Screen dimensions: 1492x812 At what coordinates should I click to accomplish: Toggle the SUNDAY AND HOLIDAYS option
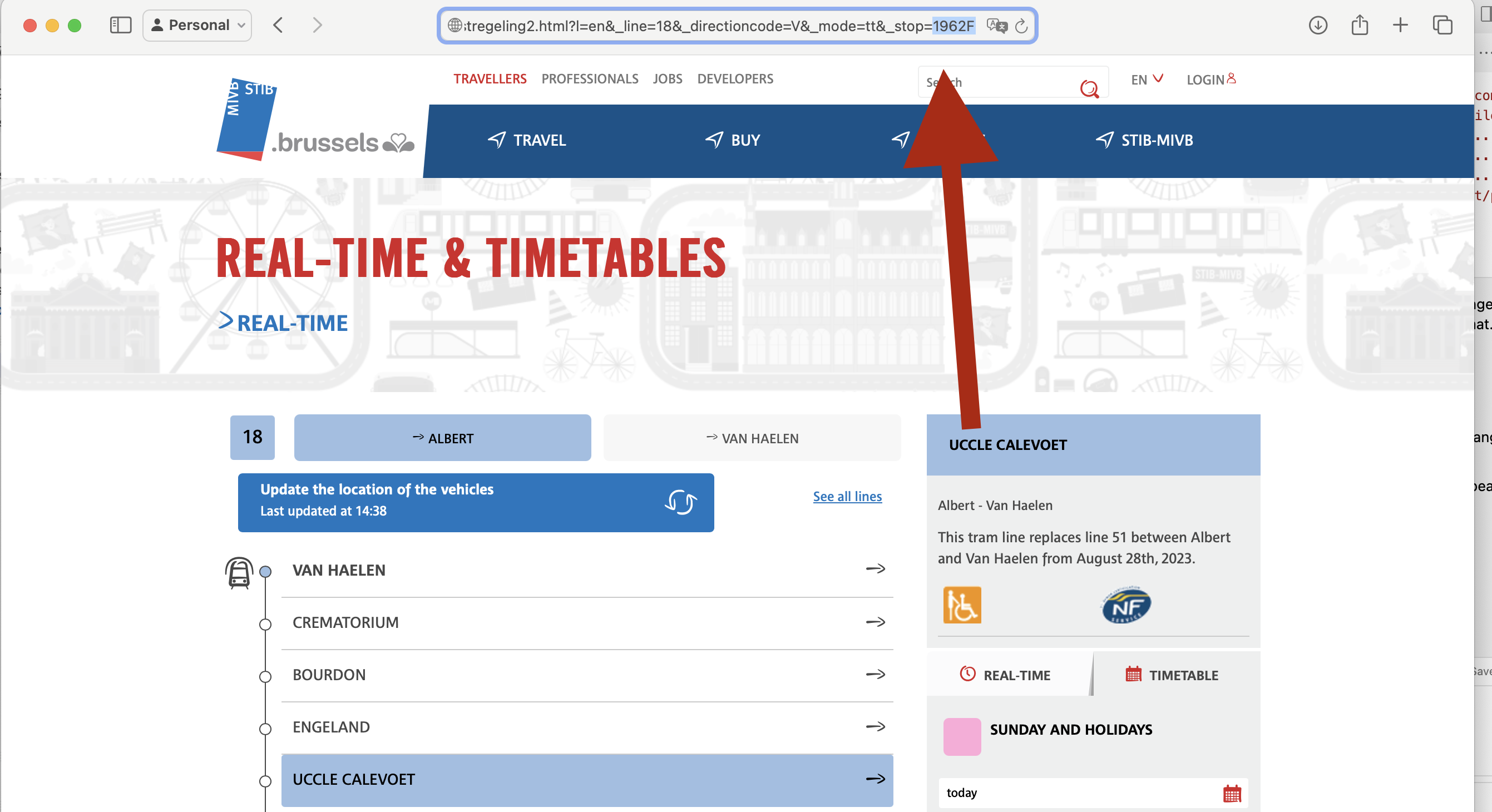962,730
